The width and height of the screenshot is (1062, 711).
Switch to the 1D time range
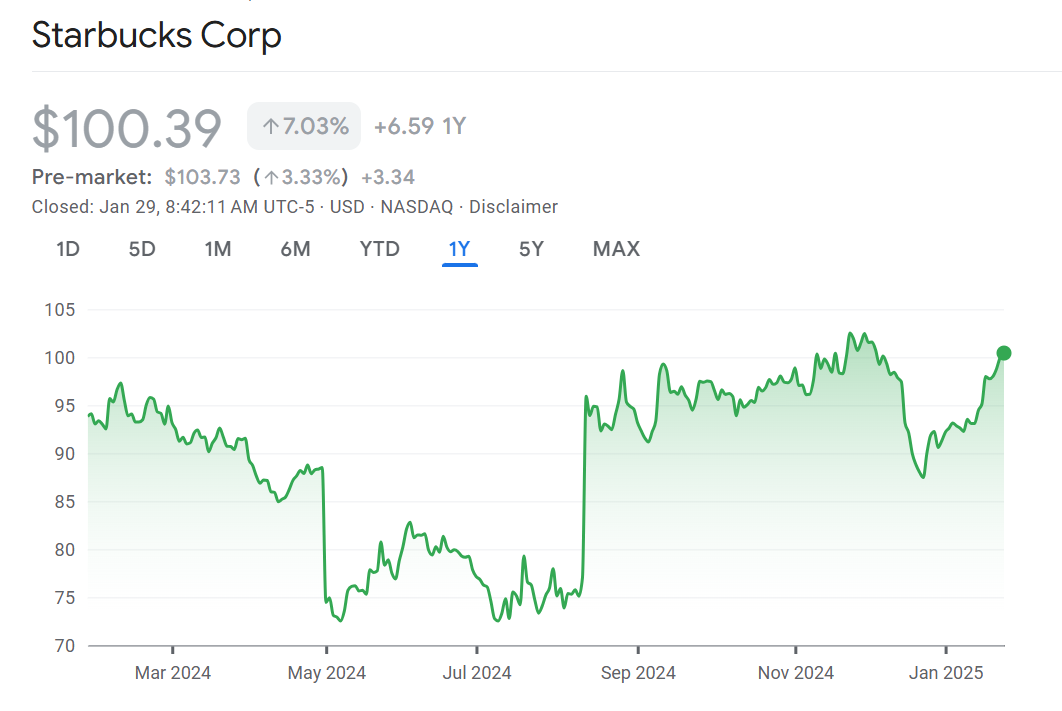67,249
